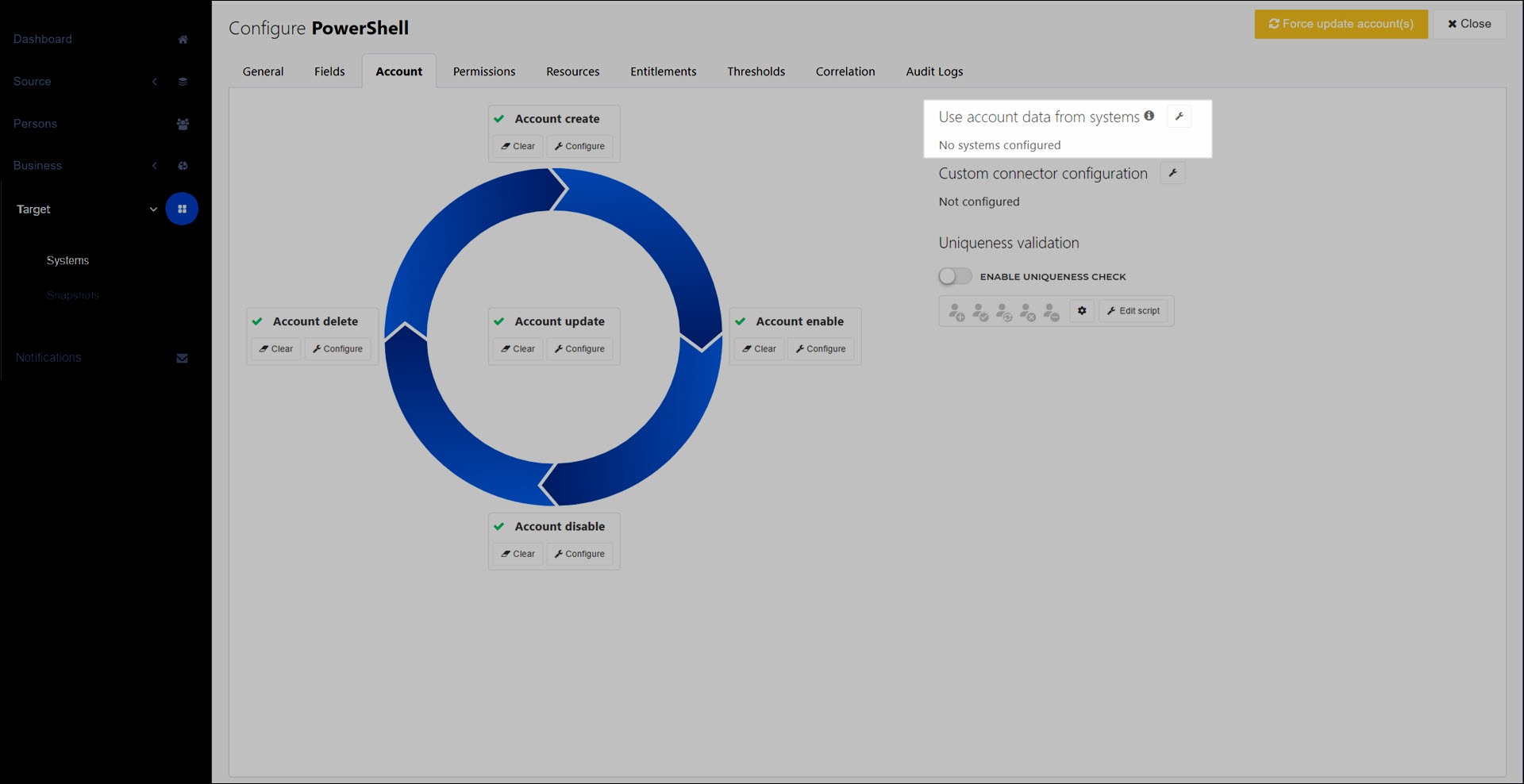Viewport: 1524px width, 784px height.
Task: Open uniqueness validation gear settings
Action: pyautogui.click(x=1082, y=311)
